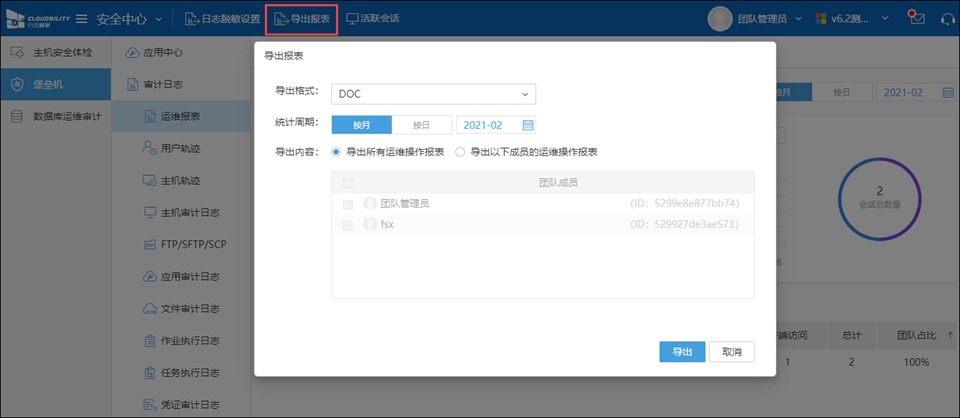Image resolution: width=960 pixels, height=418 pixels.
Task: Click the 堡垒机 shield icon
Action: pos(16,84)
